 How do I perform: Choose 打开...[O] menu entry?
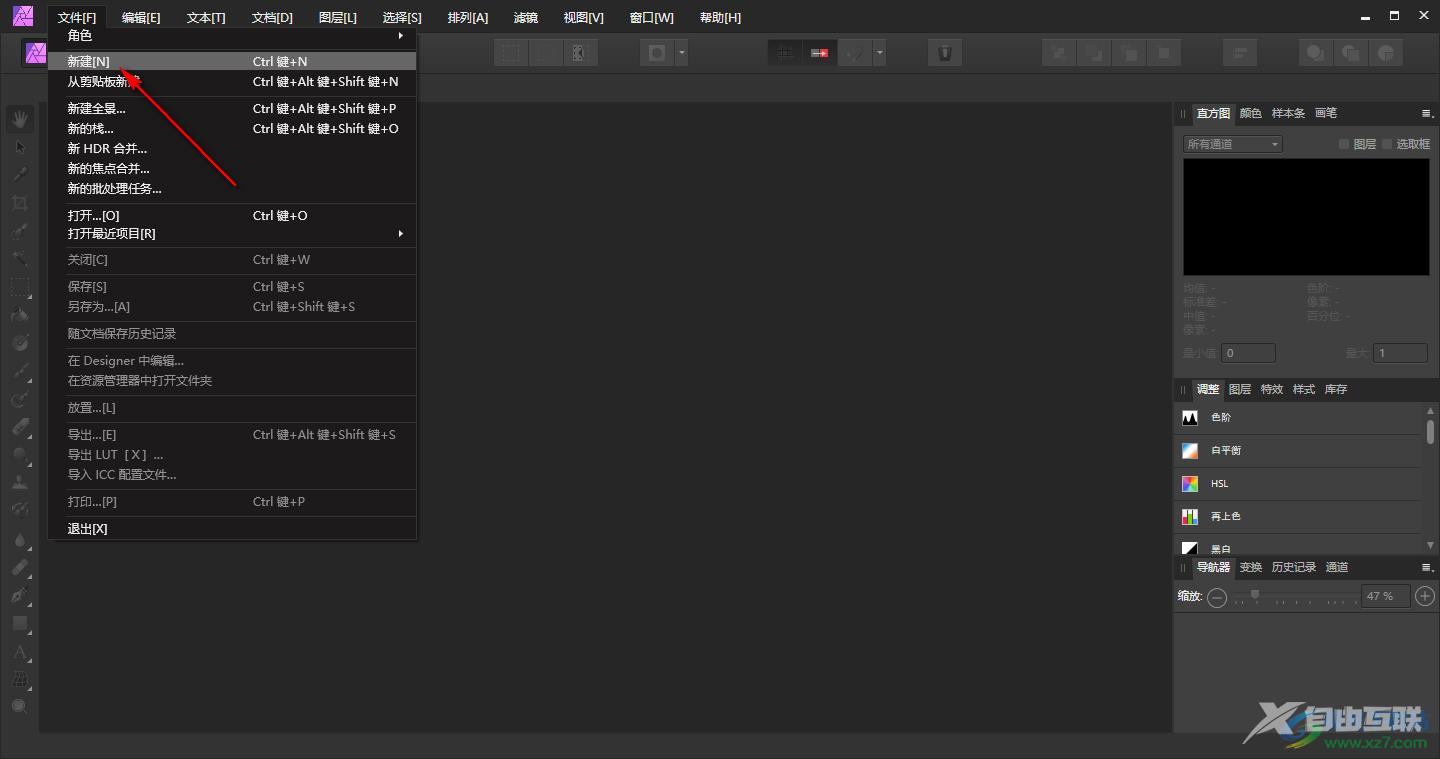pyautogui.click(x=232, y=216)
